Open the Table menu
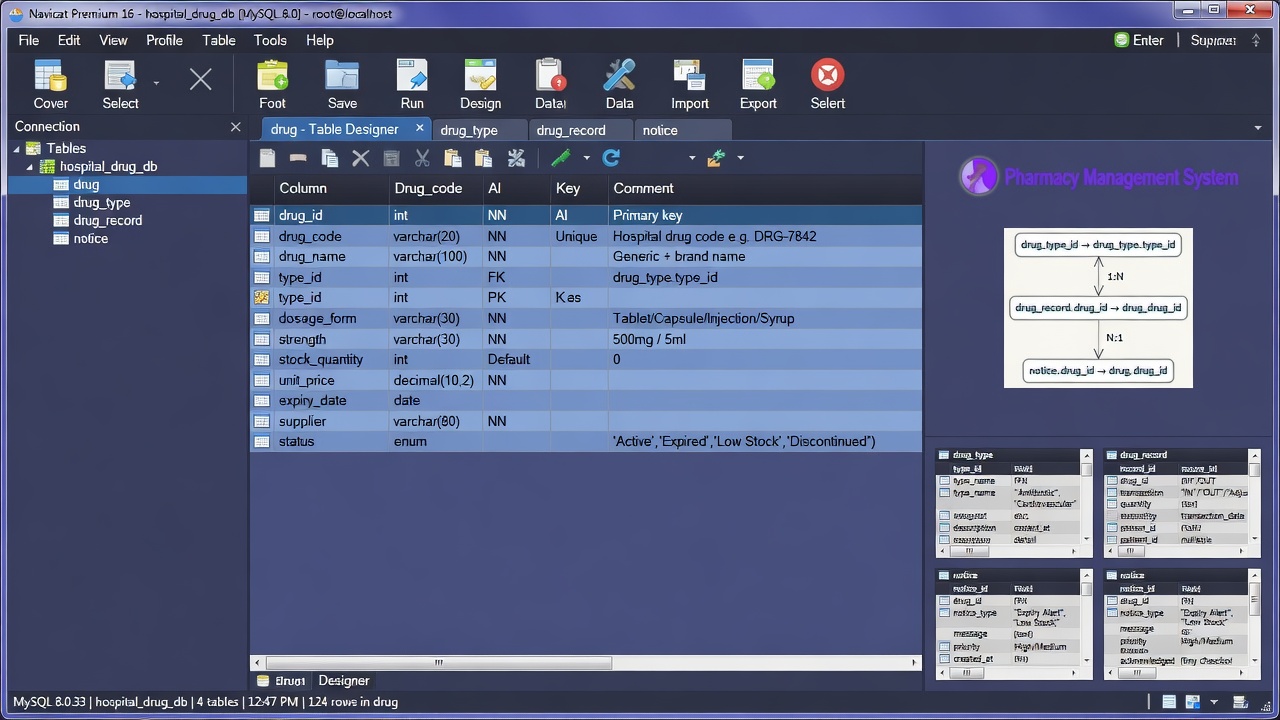Viewport: 1280px width, 720px height. [x=219, y=40]
